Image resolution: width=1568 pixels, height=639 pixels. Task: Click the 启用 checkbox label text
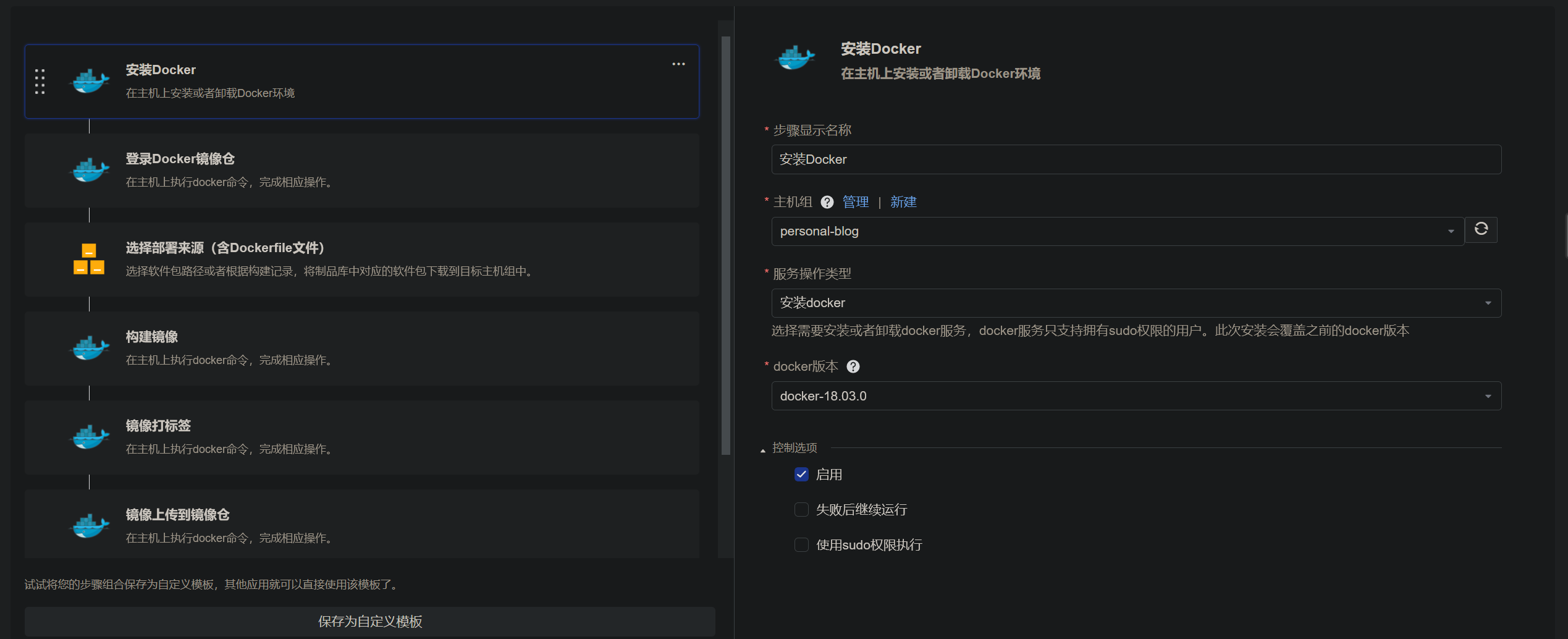coord(829,475)
